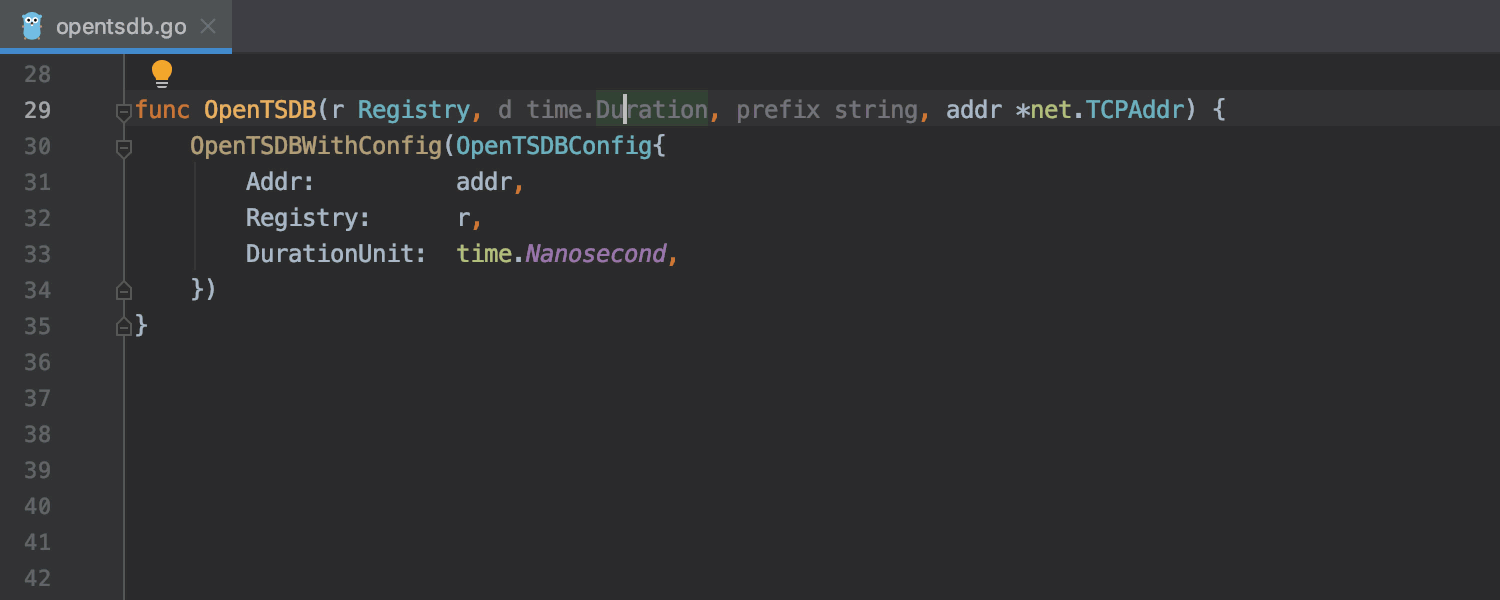Click fold end marker on line 35

pos(124,327)
